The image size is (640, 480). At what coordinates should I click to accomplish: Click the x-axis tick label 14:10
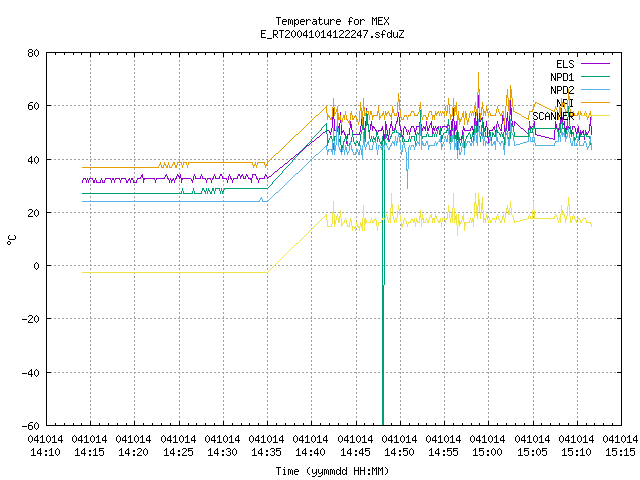(45, 452)
